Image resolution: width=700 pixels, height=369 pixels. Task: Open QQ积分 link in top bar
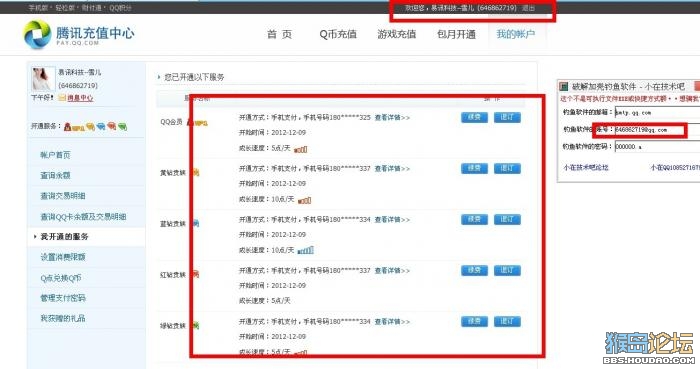click(x=121, y=8)
